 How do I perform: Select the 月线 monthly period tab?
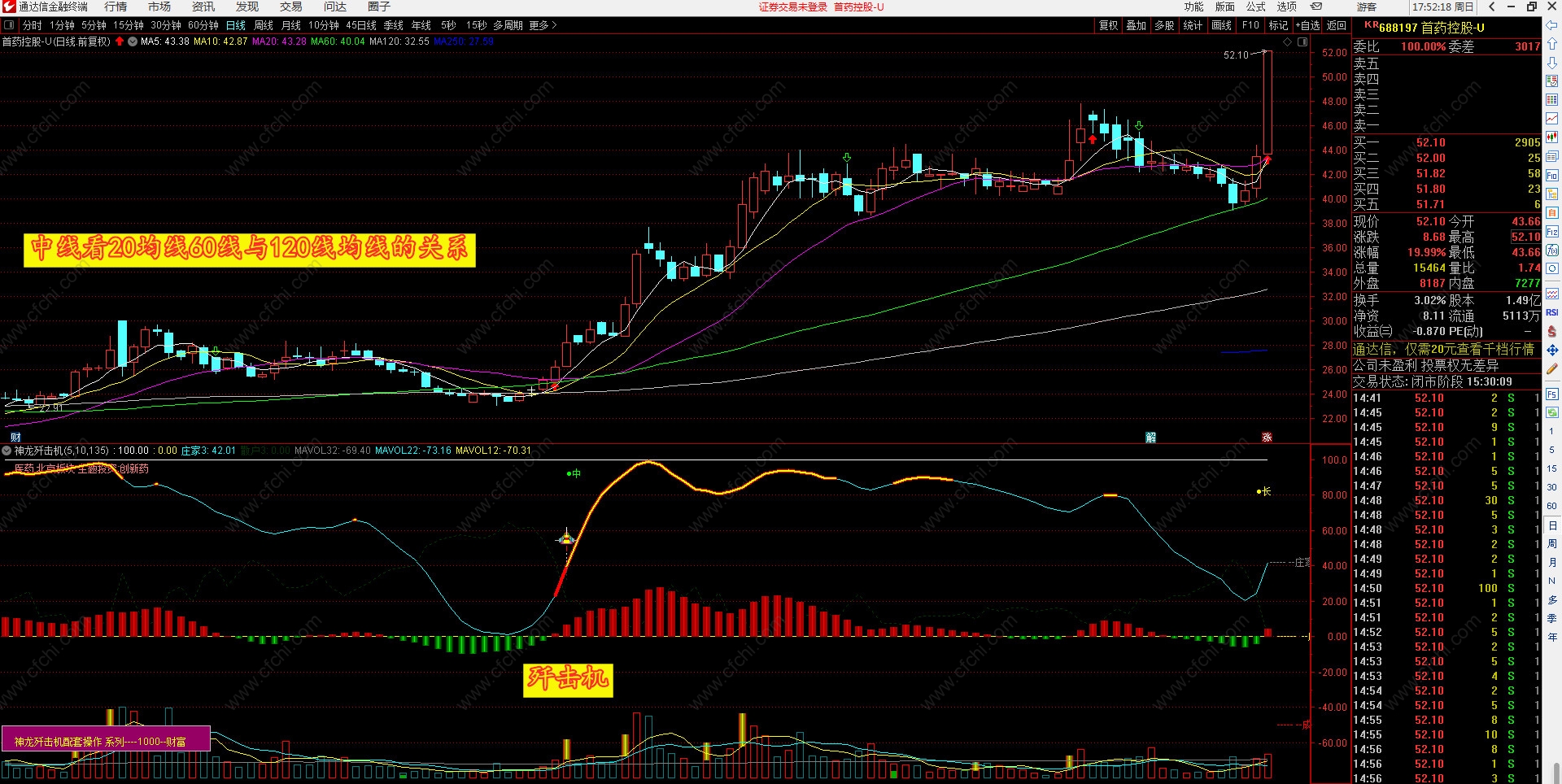[x=291, y=25]
